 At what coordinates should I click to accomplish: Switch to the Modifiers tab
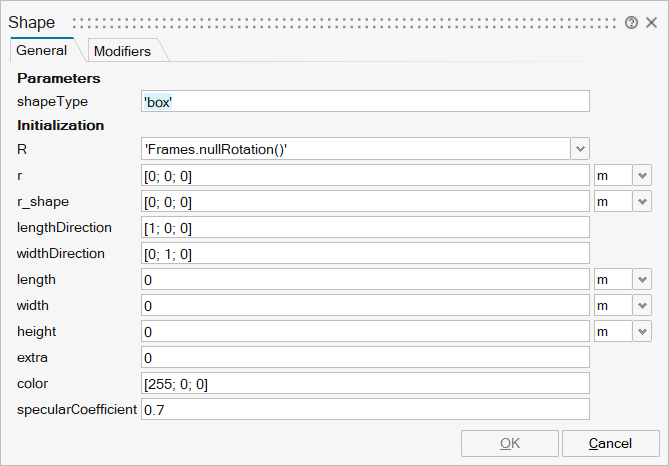(122, 51)
